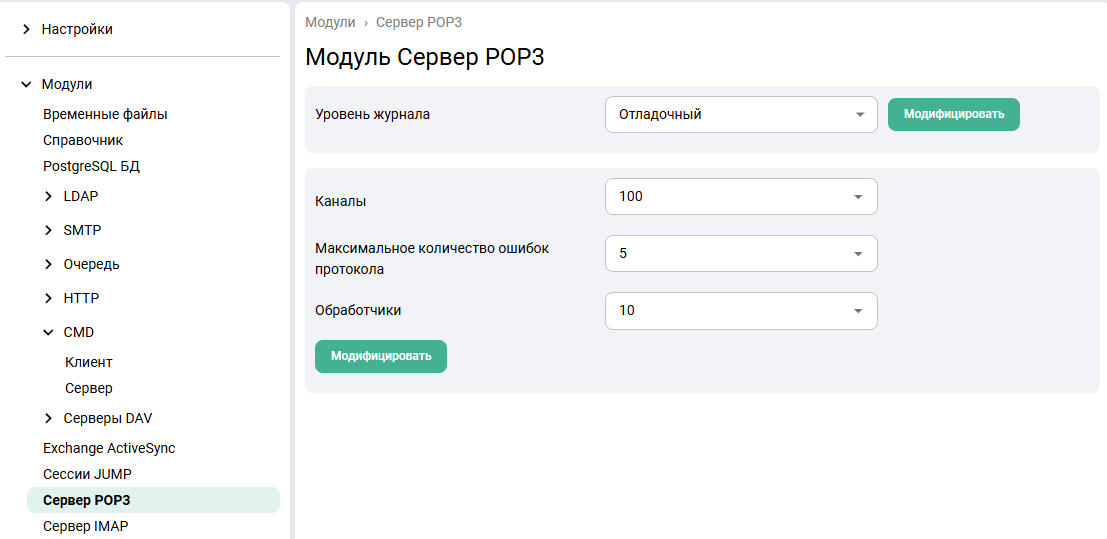Open Временные файлы module
This screenshot has width=1107, height=539.
pos(105,115)
